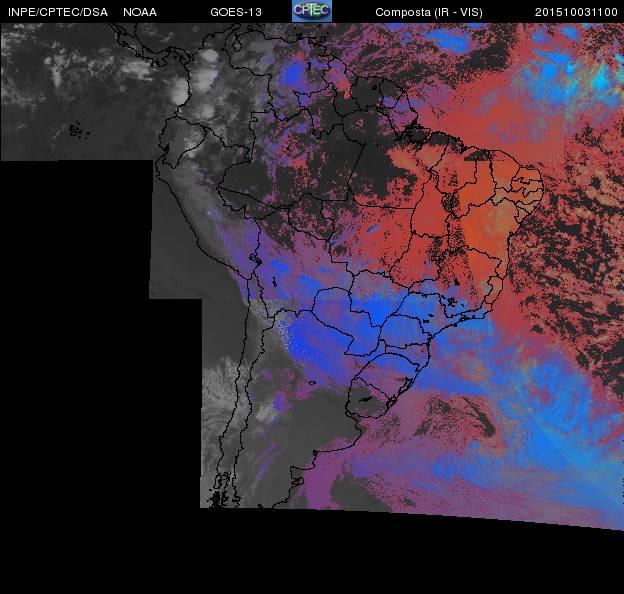
Task: Click the NOAA label in the header
Action: (x=140, y=12)
